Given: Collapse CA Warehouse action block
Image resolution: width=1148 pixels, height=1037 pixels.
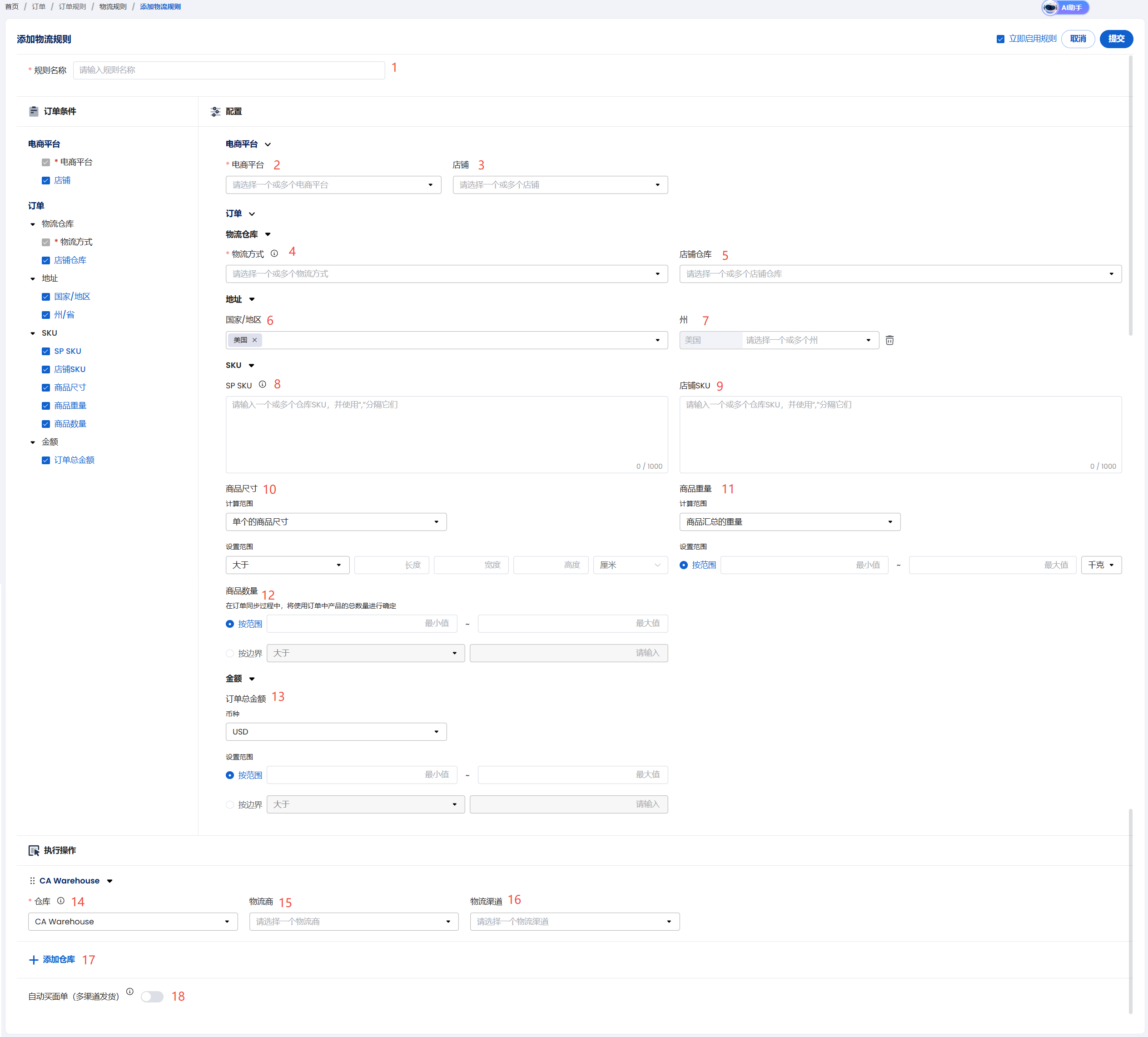Looking at the screenshot, I should tap(110, 881).
